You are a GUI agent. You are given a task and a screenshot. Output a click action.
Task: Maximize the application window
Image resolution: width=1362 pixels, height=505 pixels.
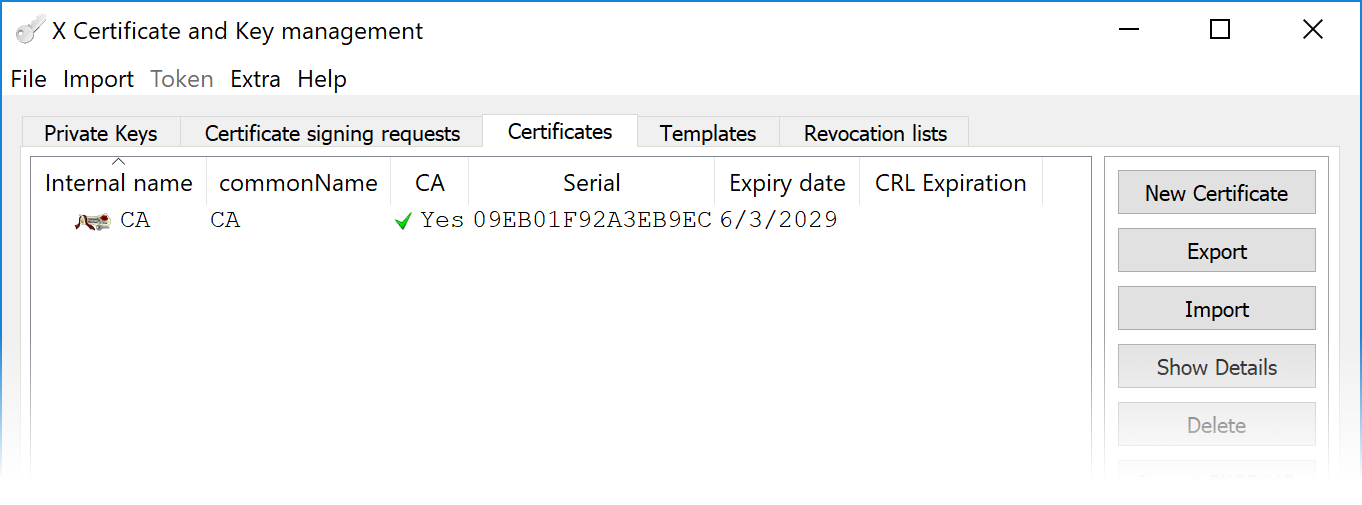pyautogui.click(x=1219, y=30)
